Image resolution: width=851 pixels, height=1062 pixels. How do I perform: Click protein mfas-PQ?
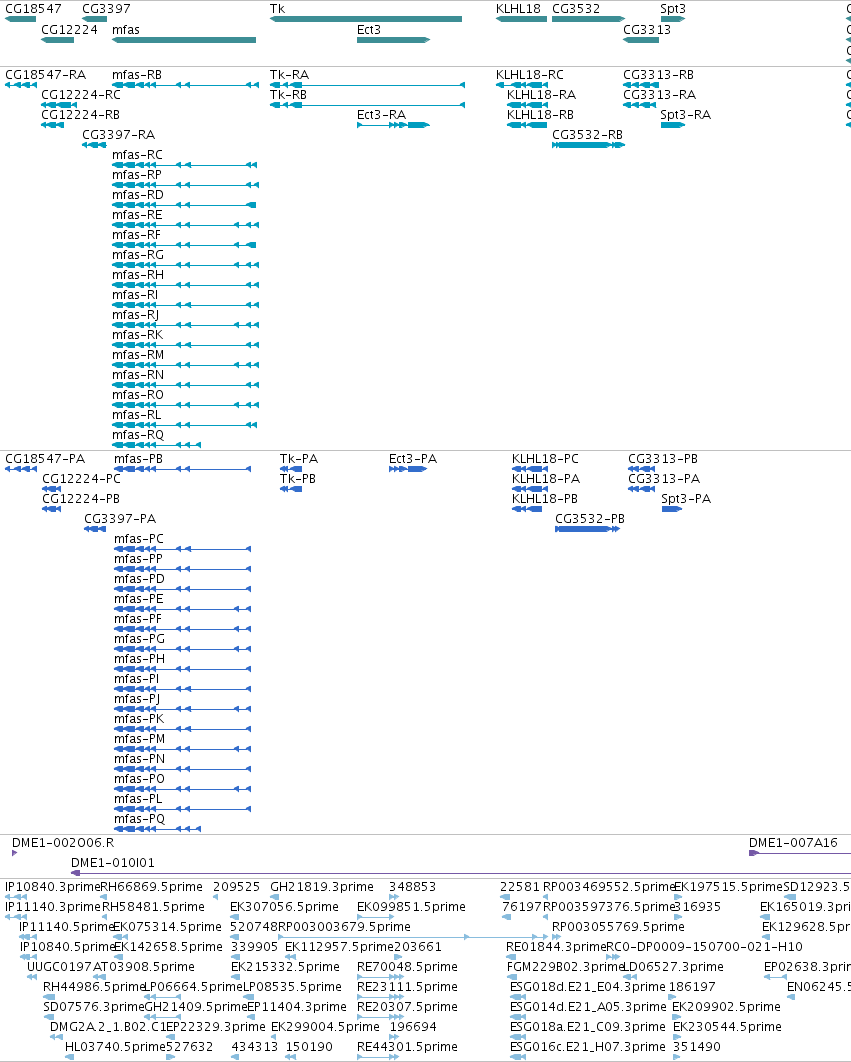click(x=157, y=829)
